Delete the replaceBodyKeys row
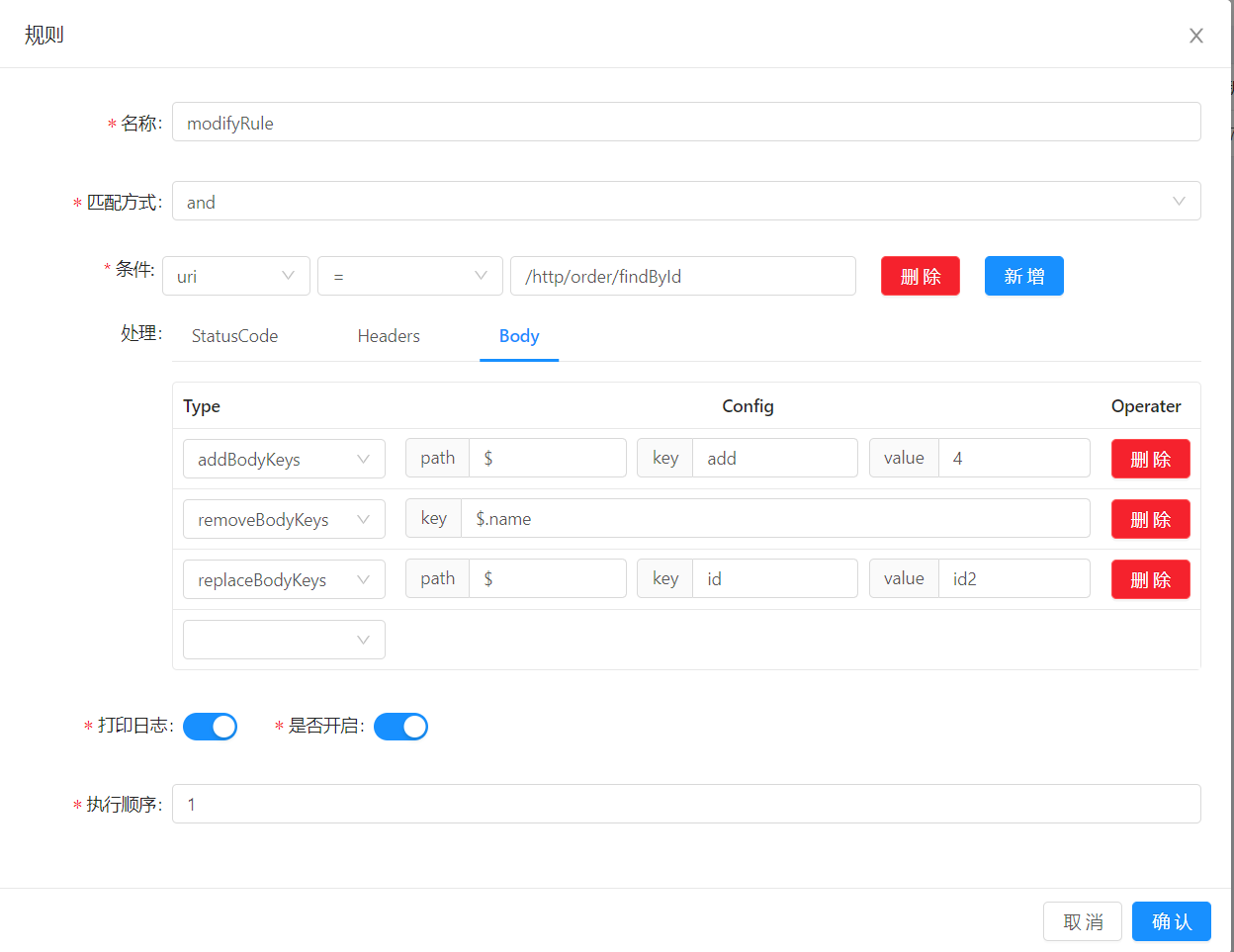The height and width of the screenshot is (952, 1234). [1150, 579]
